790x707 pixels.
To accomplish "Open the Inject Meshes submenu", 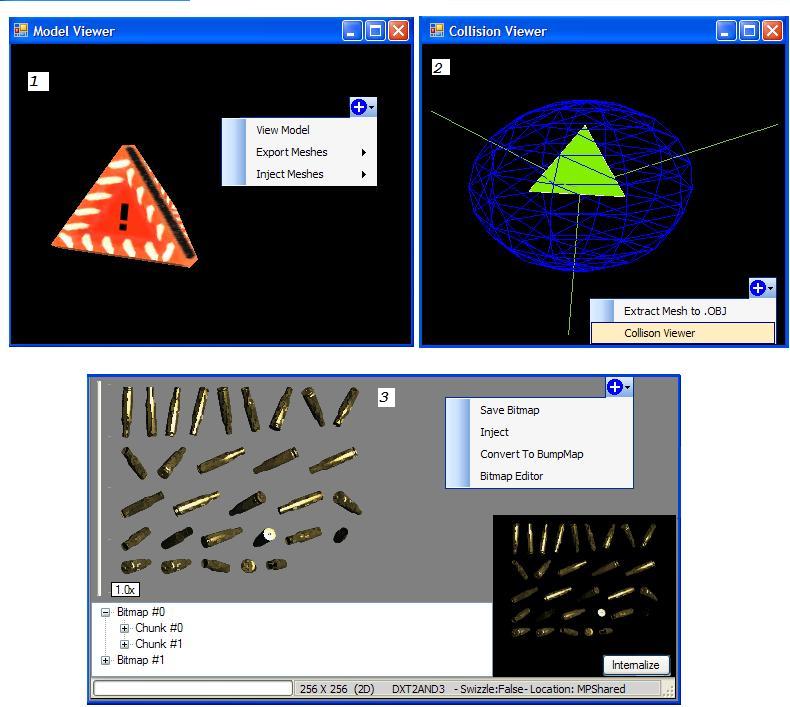I will tap(290, 174).
